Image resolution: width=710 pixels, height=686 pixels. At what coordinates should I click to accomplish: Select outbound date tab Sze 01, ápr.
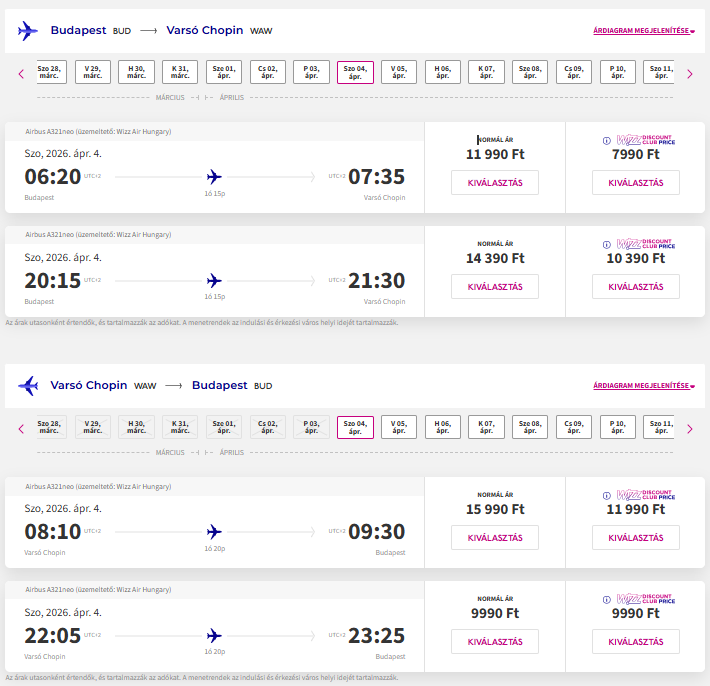[224, 72]
